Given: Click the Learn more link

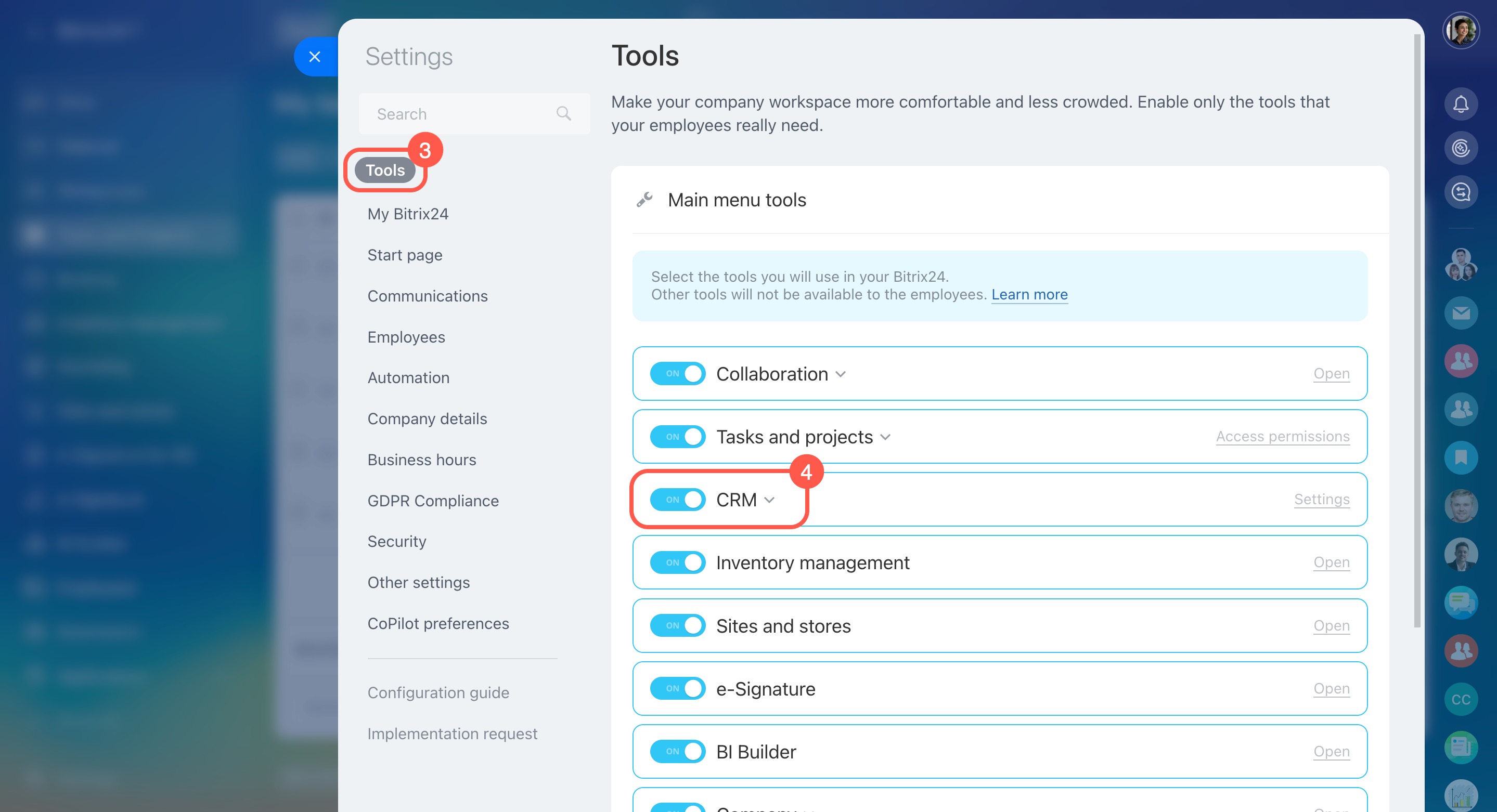Looking at the screenshot, I should pos(1029,294).
